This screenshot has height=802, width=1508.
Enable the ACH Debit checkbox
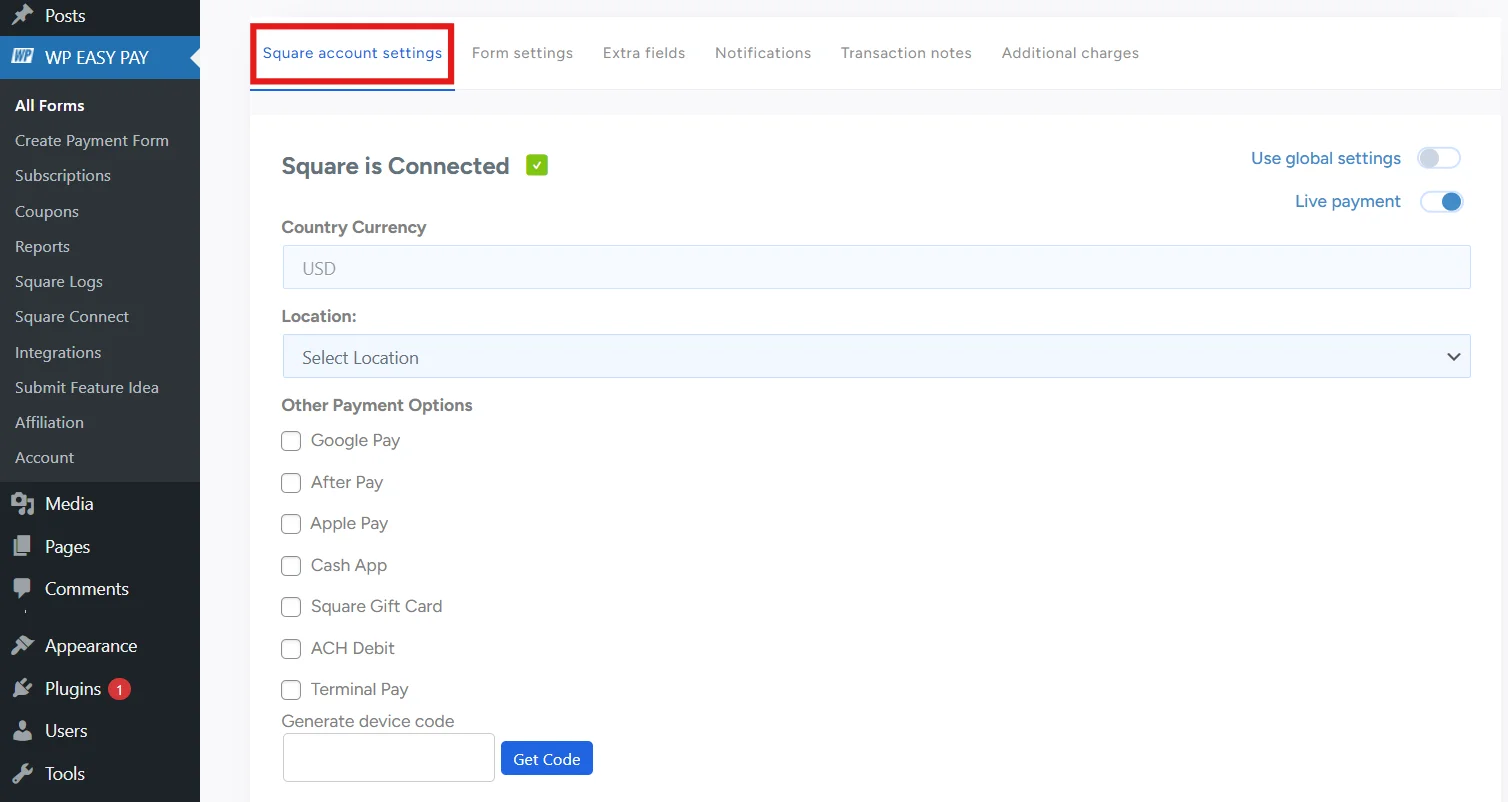291,649
